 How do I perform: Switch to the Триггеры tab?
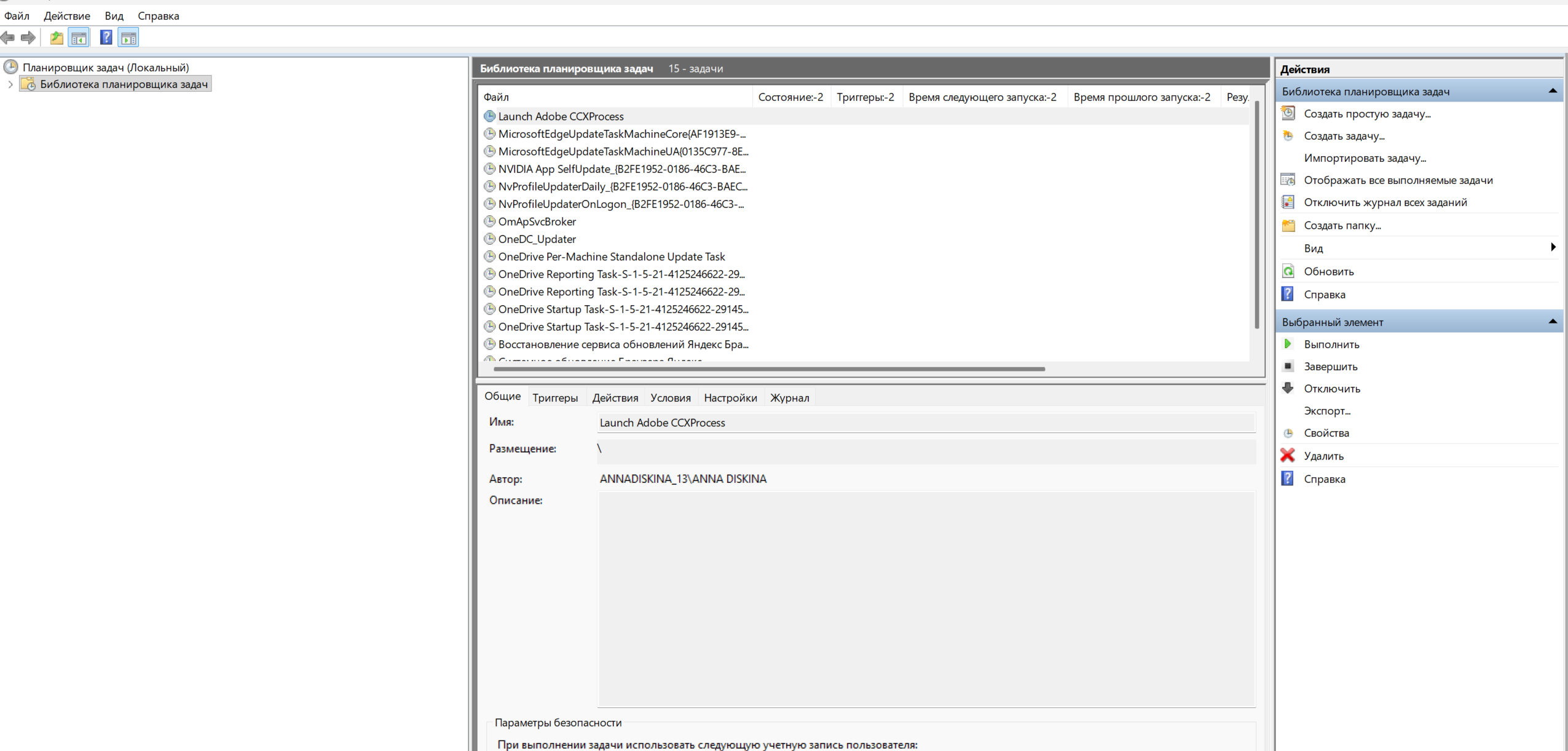[555, 398]
